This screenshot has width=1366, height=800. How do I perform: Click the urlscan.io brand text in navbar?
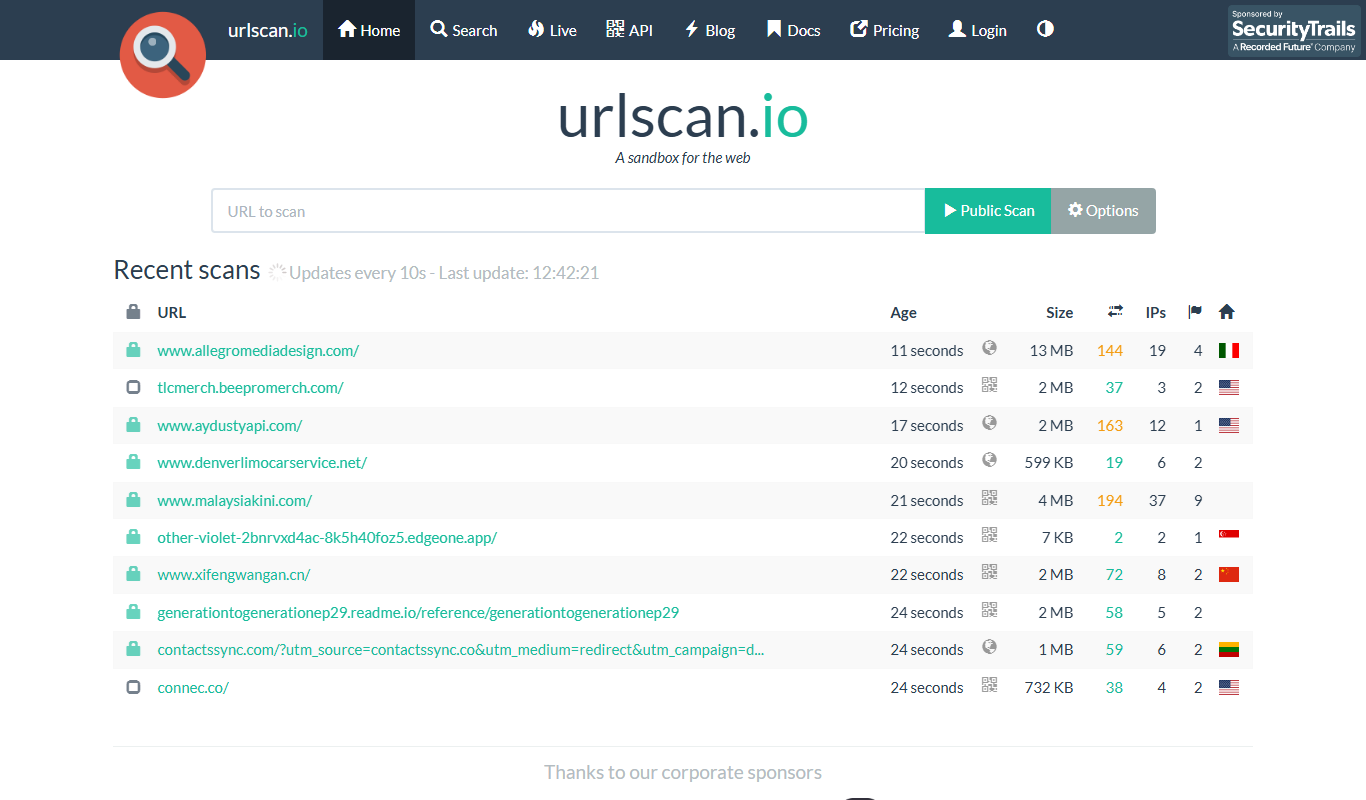coord(268,30)
